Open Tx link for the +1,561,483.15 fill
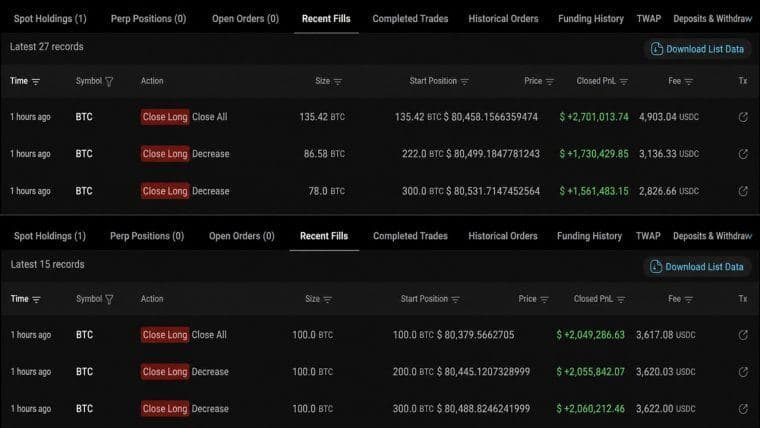Viewport: 760px width, 428px height. (743, 191)
